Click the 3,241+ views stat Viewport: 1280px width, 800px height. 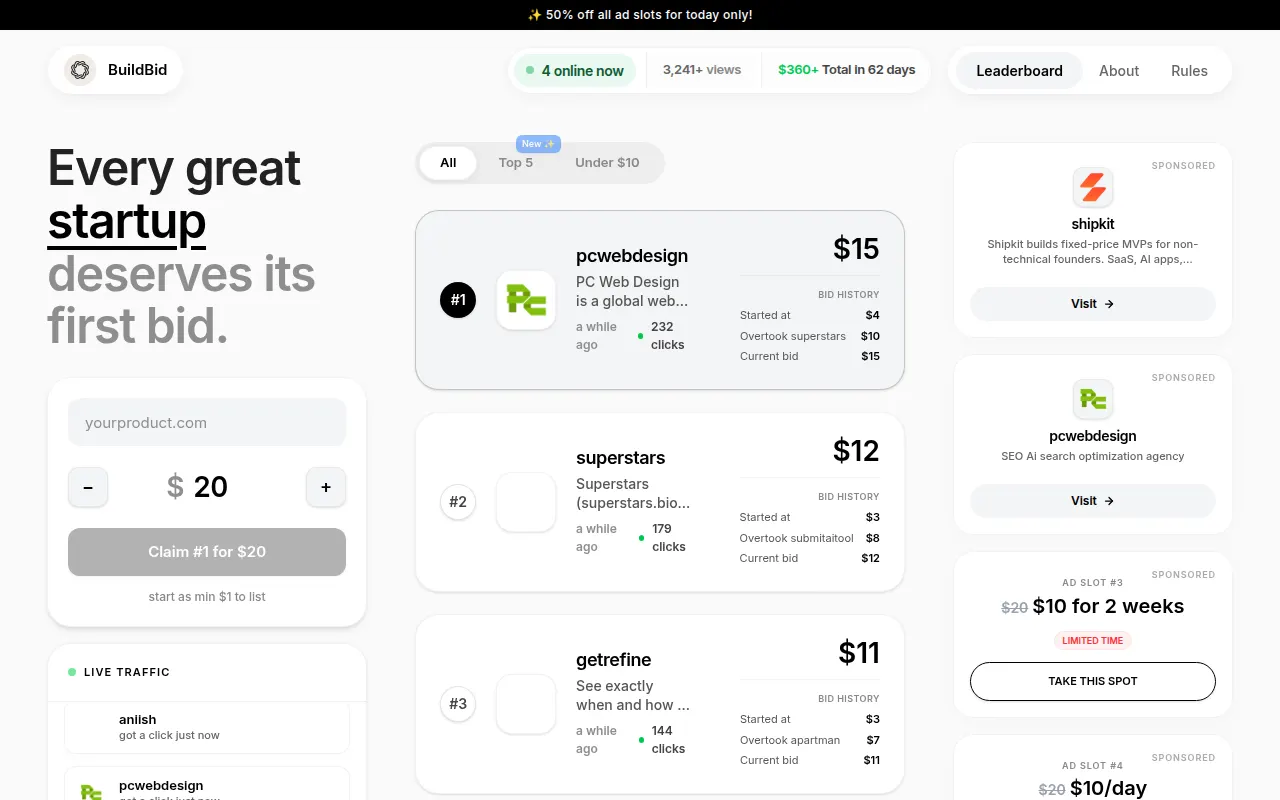coord(702,70)
